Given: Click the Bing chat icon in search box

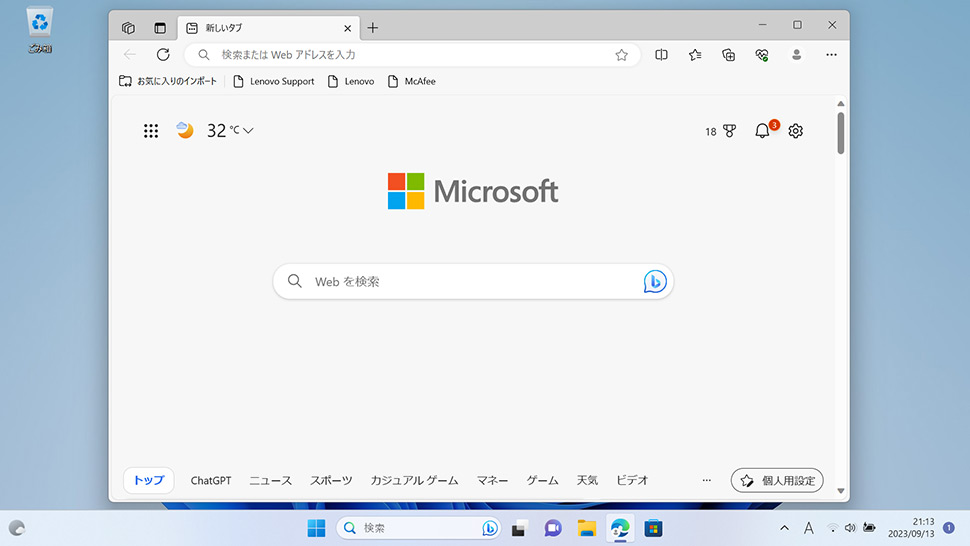Looking at the screenshot, I should [x=655, y=281].
